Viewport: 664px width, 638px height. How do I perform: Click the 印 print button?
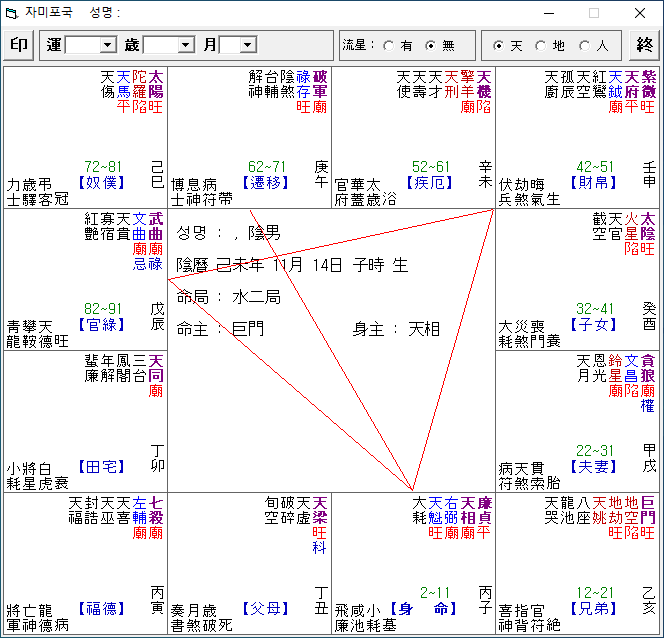click(19, 45)
